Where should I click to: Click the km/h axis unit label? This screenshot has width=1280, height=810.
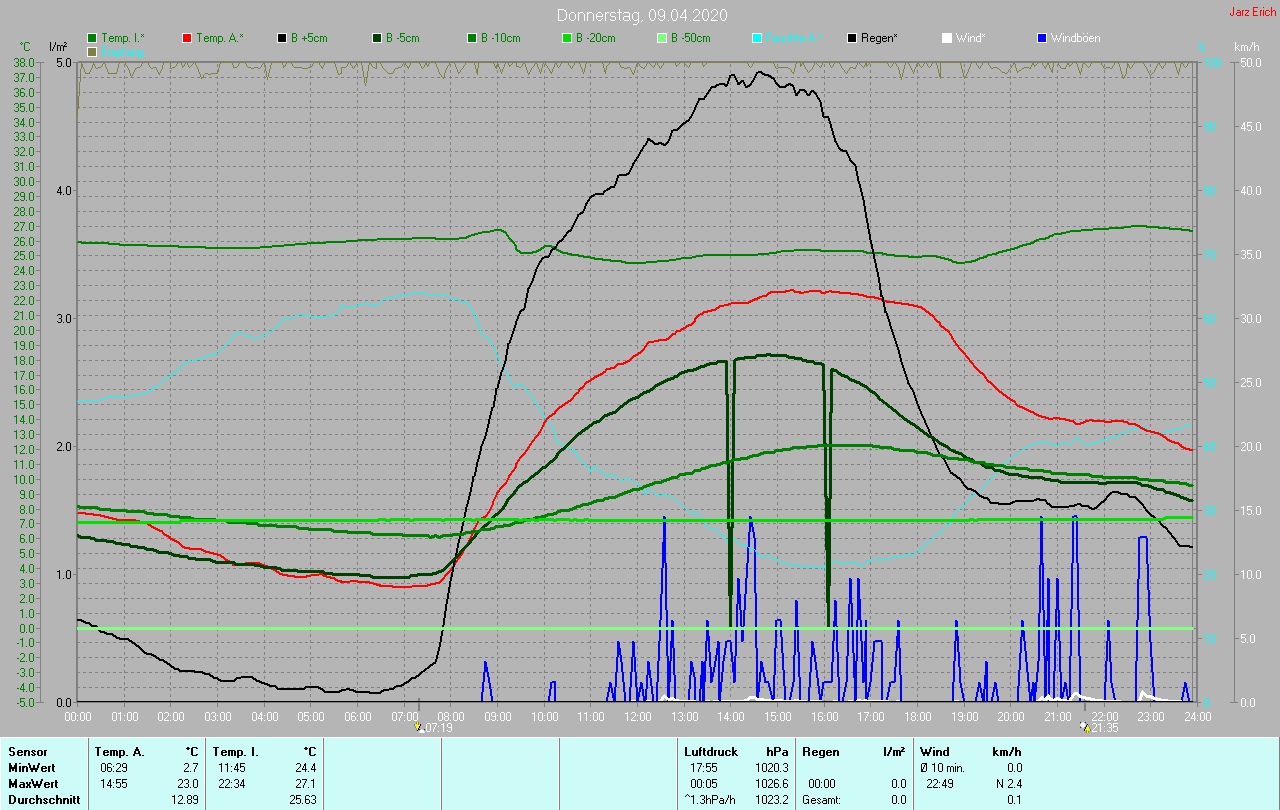(x=1247, y=47)
